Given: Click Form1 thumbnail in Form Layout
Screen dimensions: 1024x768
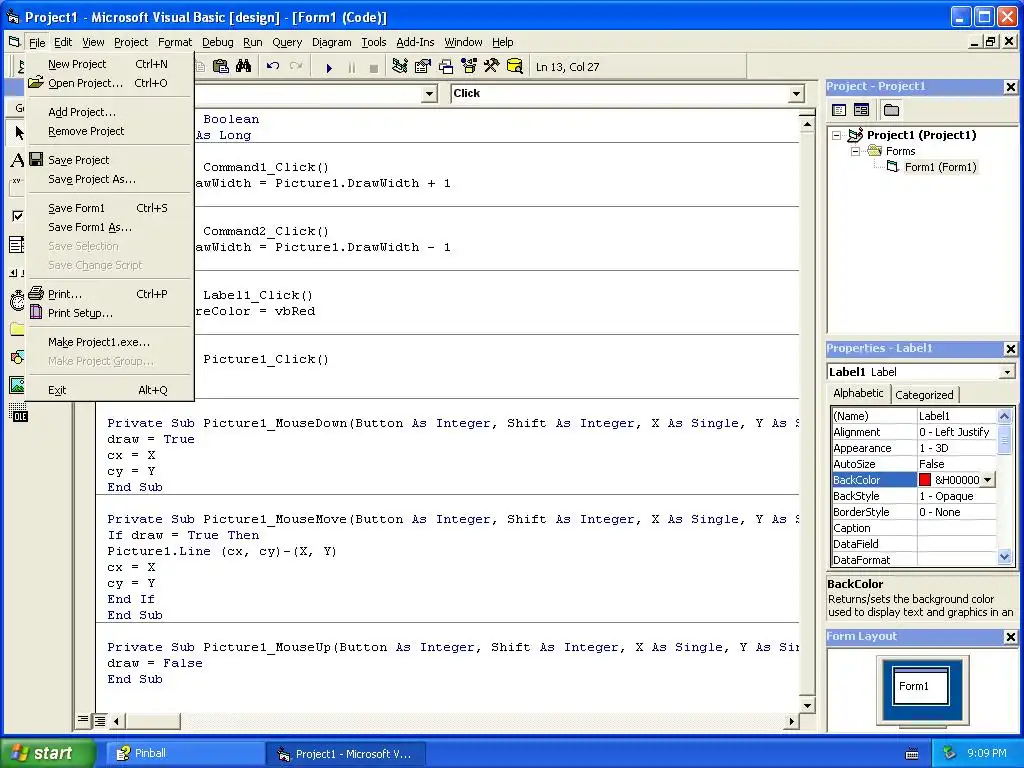Looking at the screenshot, I should click(x=921, y=686).
